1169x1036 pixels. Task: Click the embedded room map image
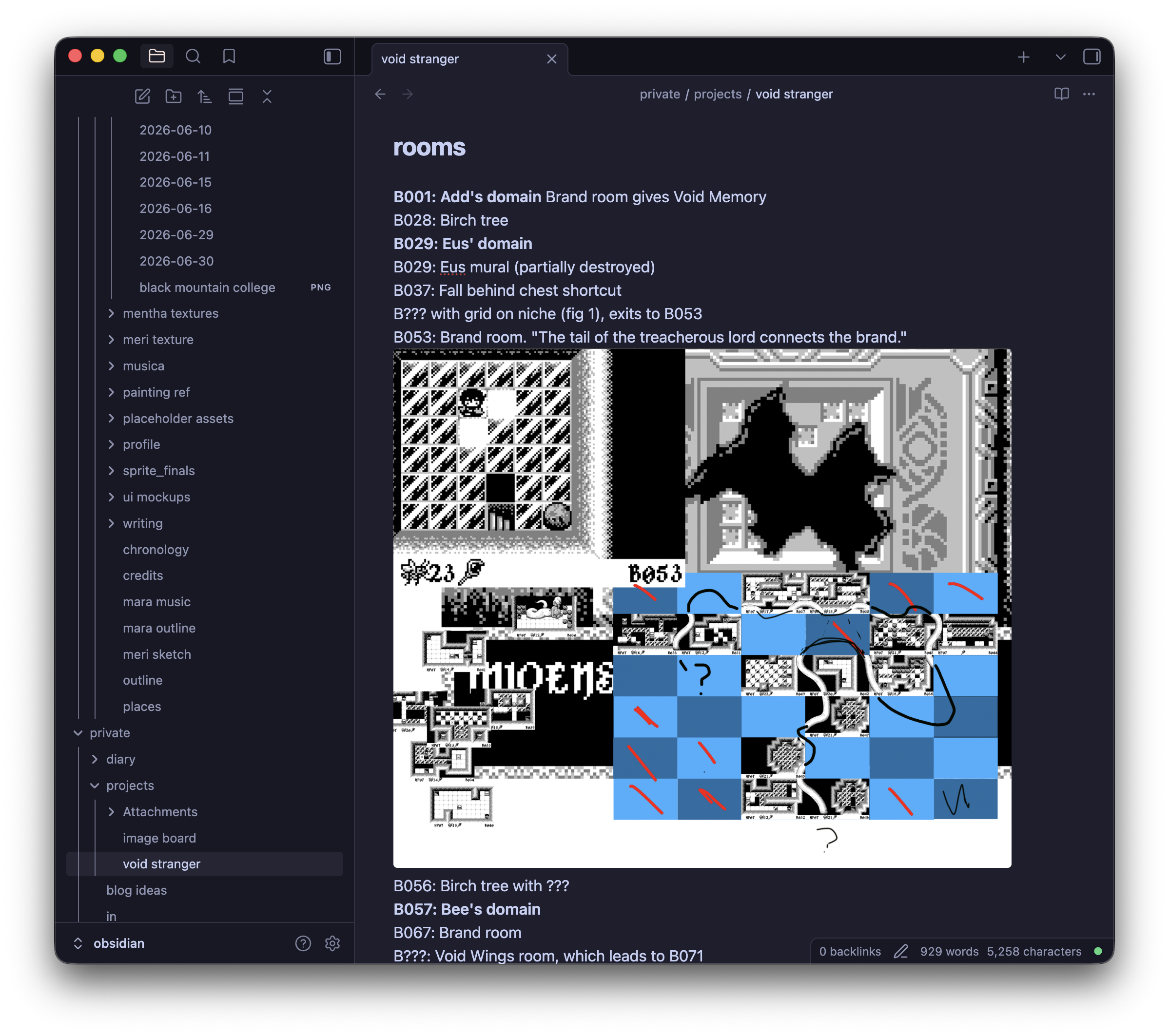702,608
